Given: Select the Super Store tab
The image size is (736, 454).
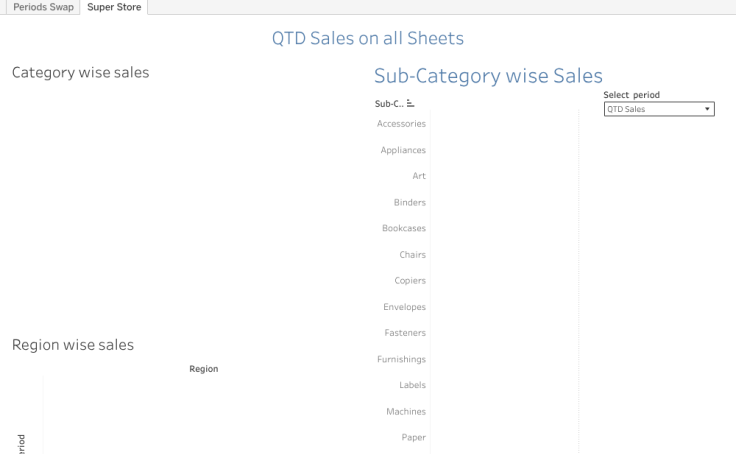Looking at the screenshot, I should 114,7.
